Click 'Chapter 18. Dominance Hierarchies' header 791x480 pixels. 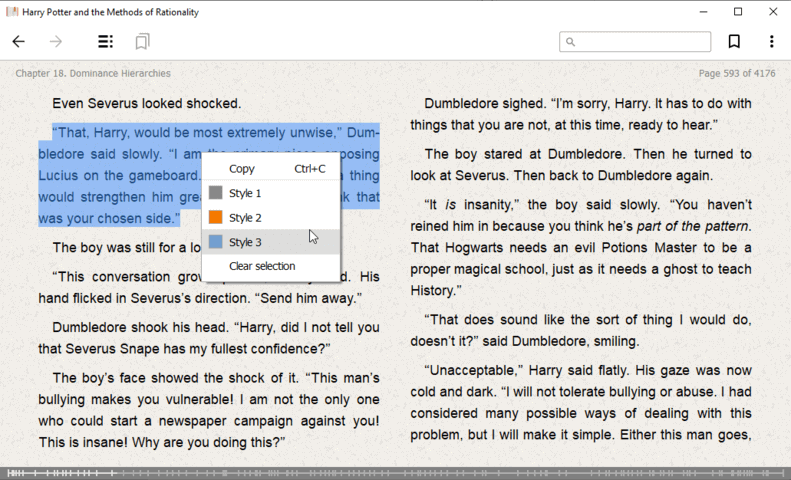point(93,74)
